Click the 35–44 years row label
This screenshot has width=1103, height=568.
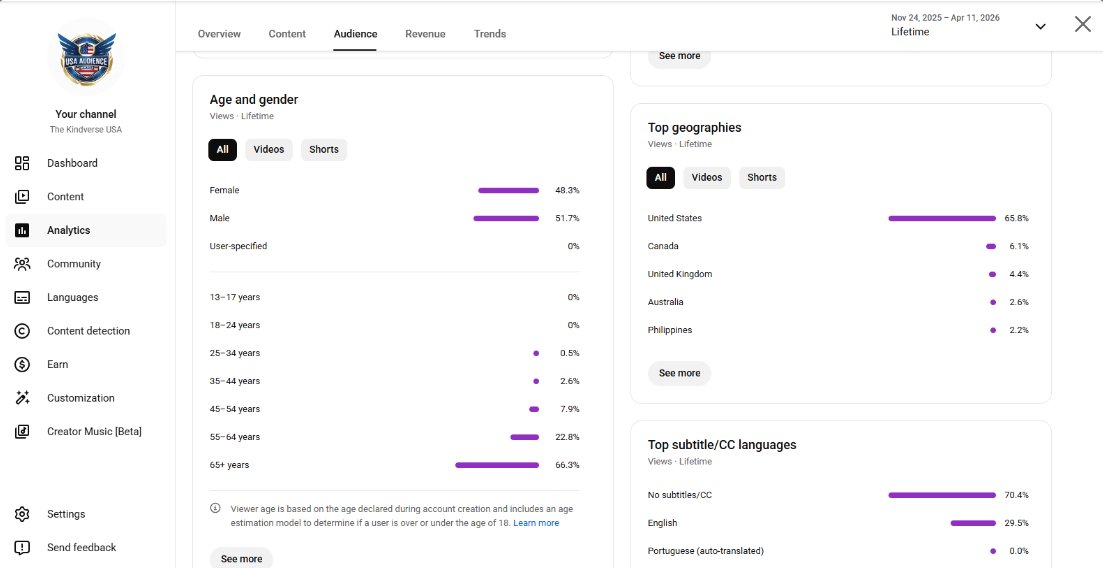coord(235,381)
